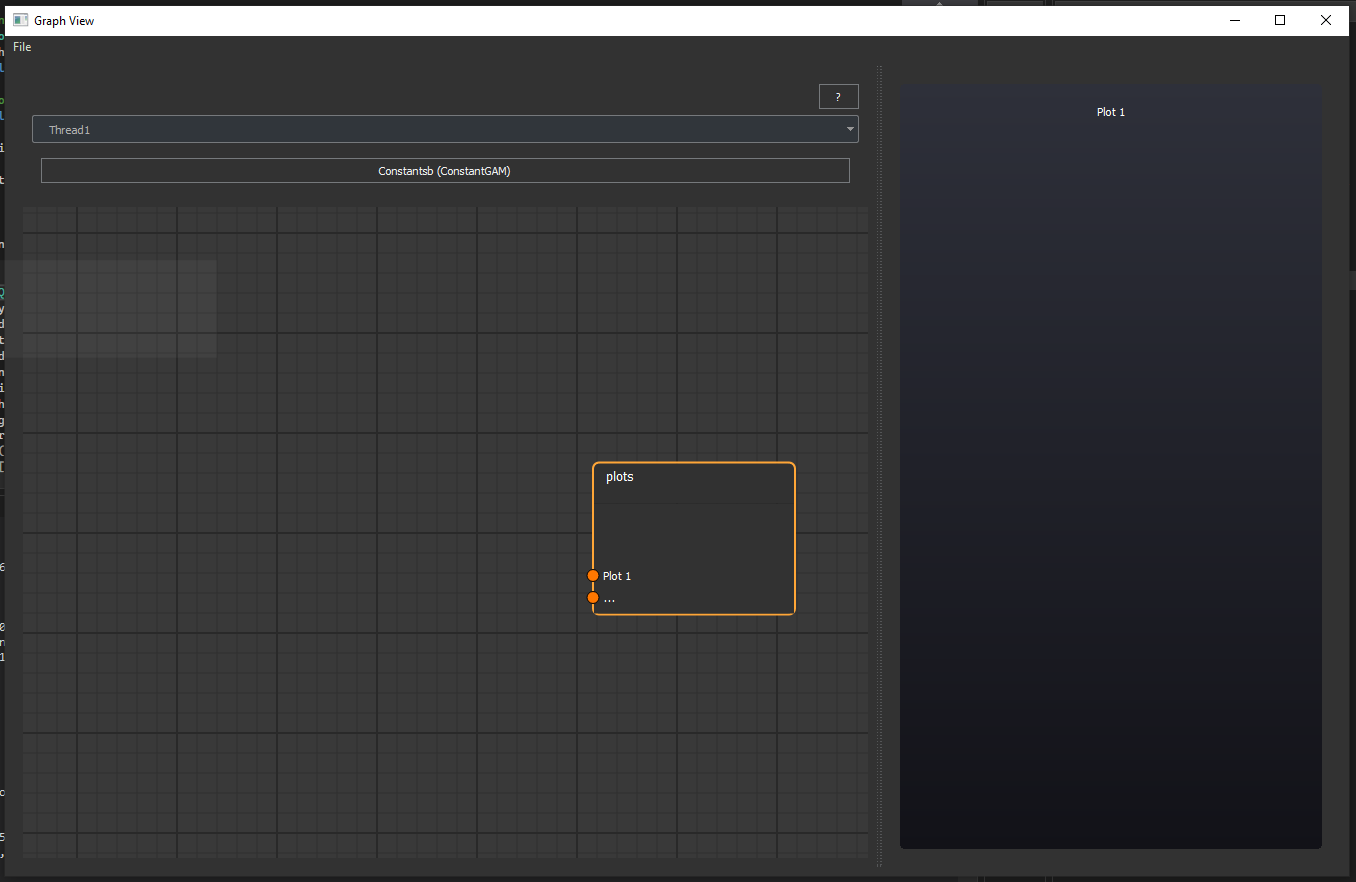Screen dimensions: 1356x882
Task: Click the Graph View window title text
Action: point(64,21)
